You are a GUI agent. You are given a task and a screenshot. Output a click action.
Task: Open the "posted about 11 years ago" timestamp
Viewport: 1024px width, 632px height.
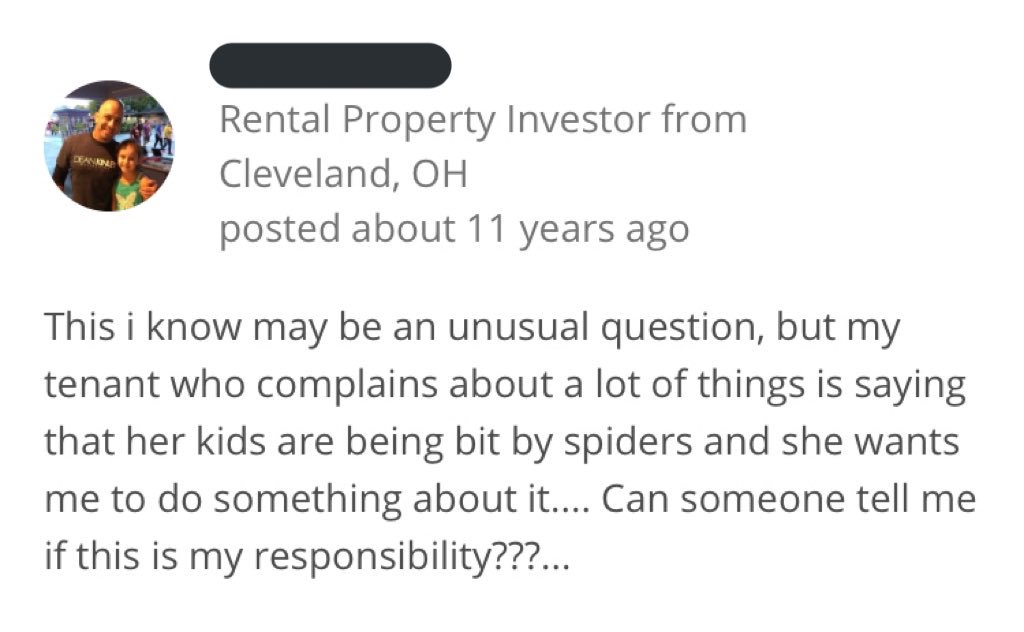[454, 230]
